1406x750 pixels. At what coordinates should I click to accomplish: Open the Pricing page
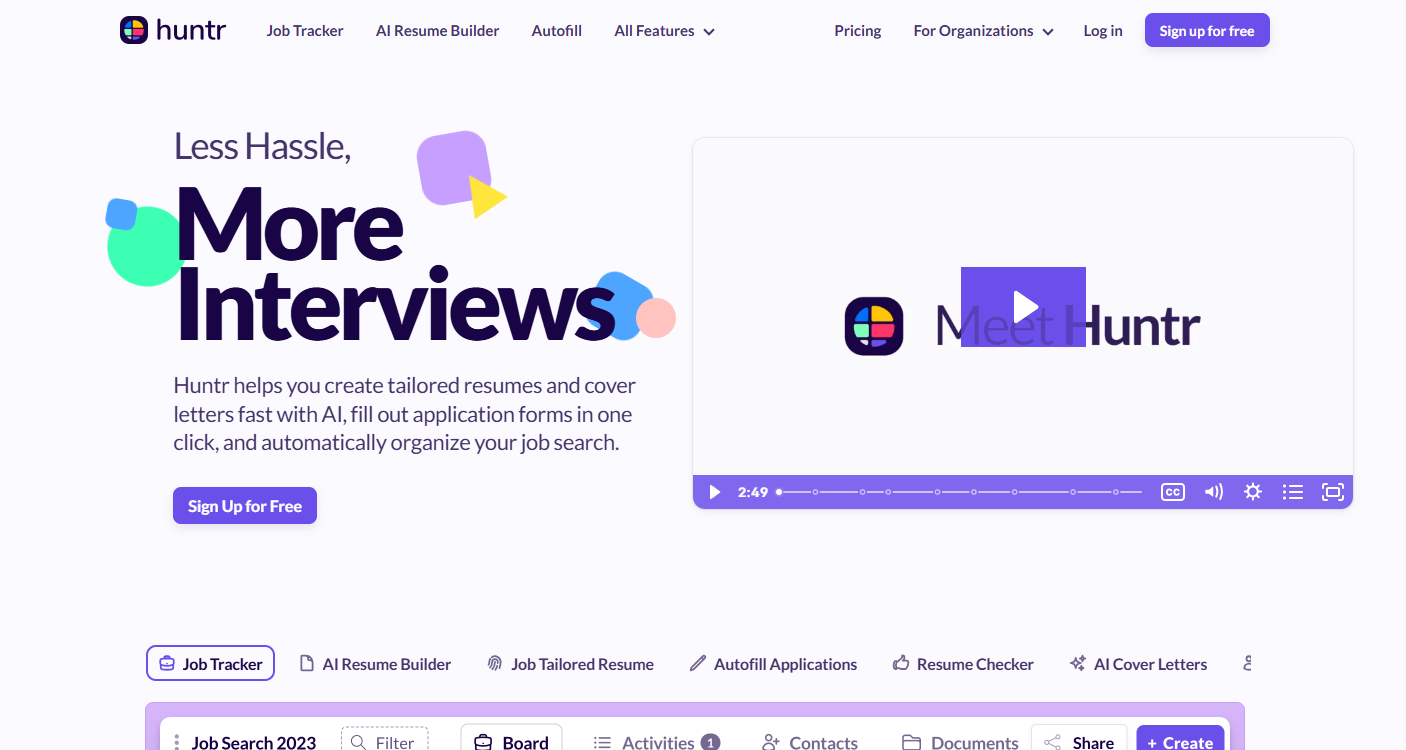click(858, 31)
